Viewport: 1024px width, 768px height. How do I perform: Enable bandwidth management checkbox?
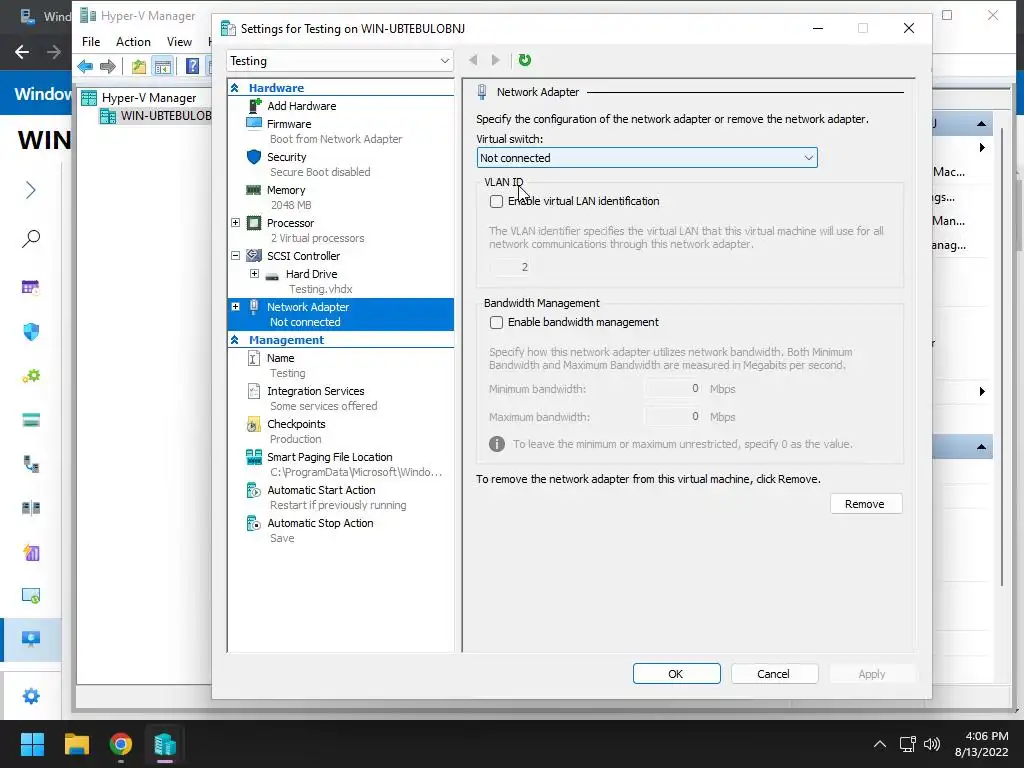(496, 323)
